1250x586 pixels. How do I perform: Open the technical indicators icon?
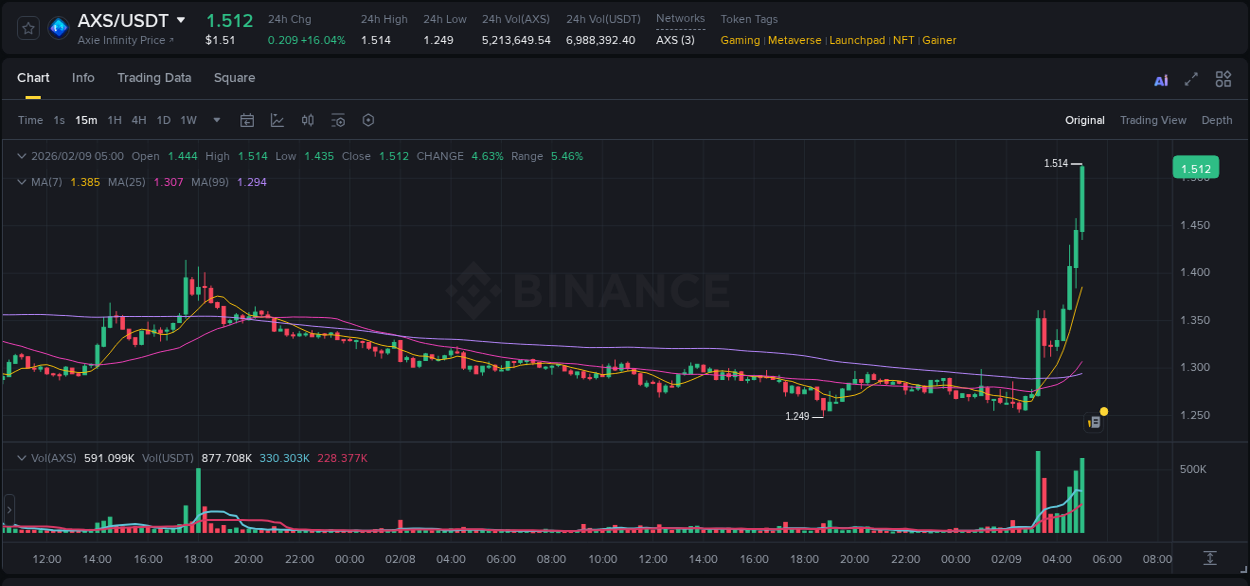(x=308, y=120)
